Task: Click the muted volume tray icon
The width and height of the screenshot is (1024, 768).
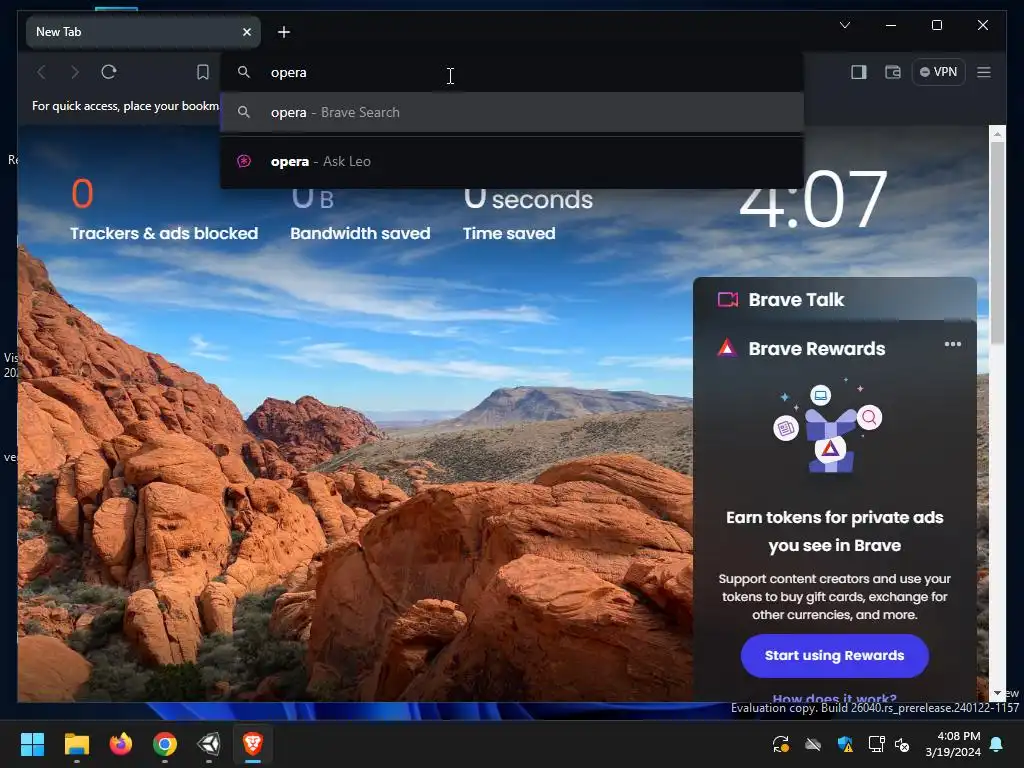Action: (x=902, y=744)
